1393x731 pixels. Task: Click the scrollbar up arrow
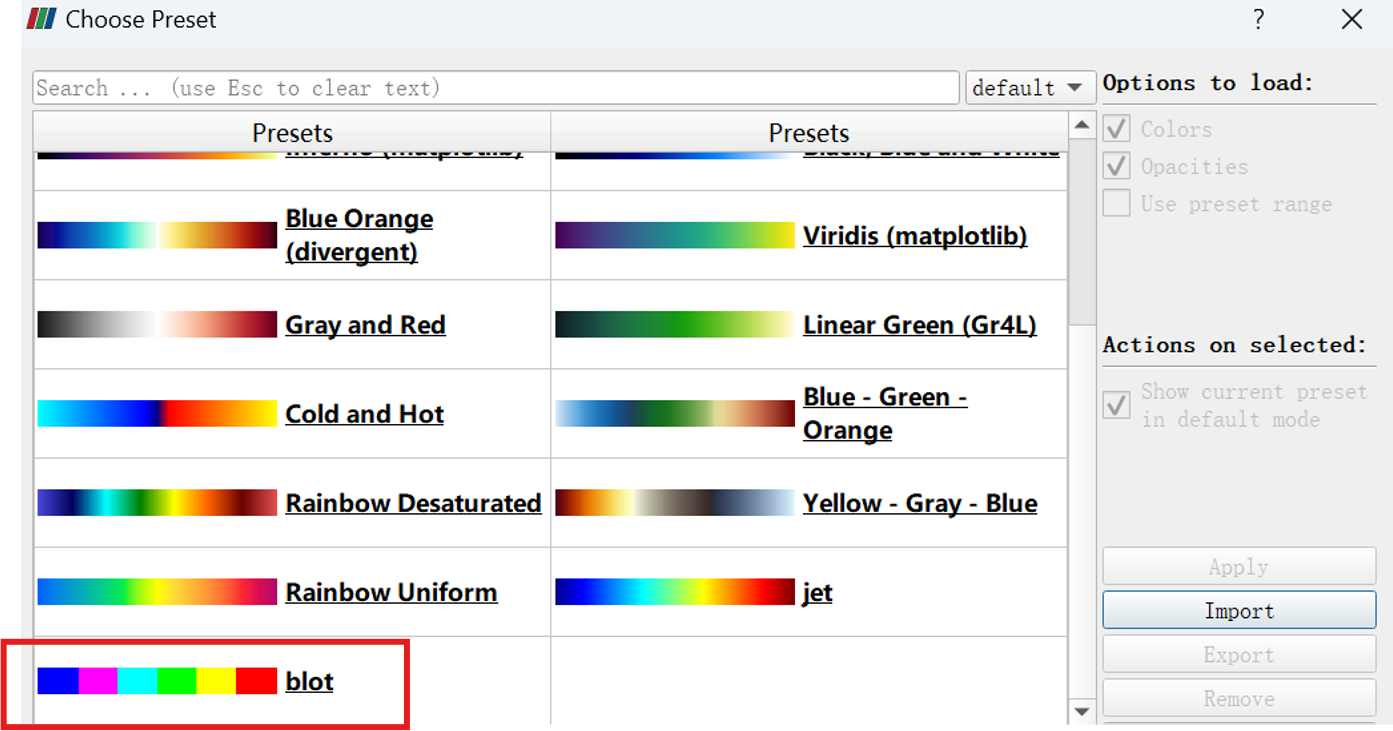[x=1082, y=126]
